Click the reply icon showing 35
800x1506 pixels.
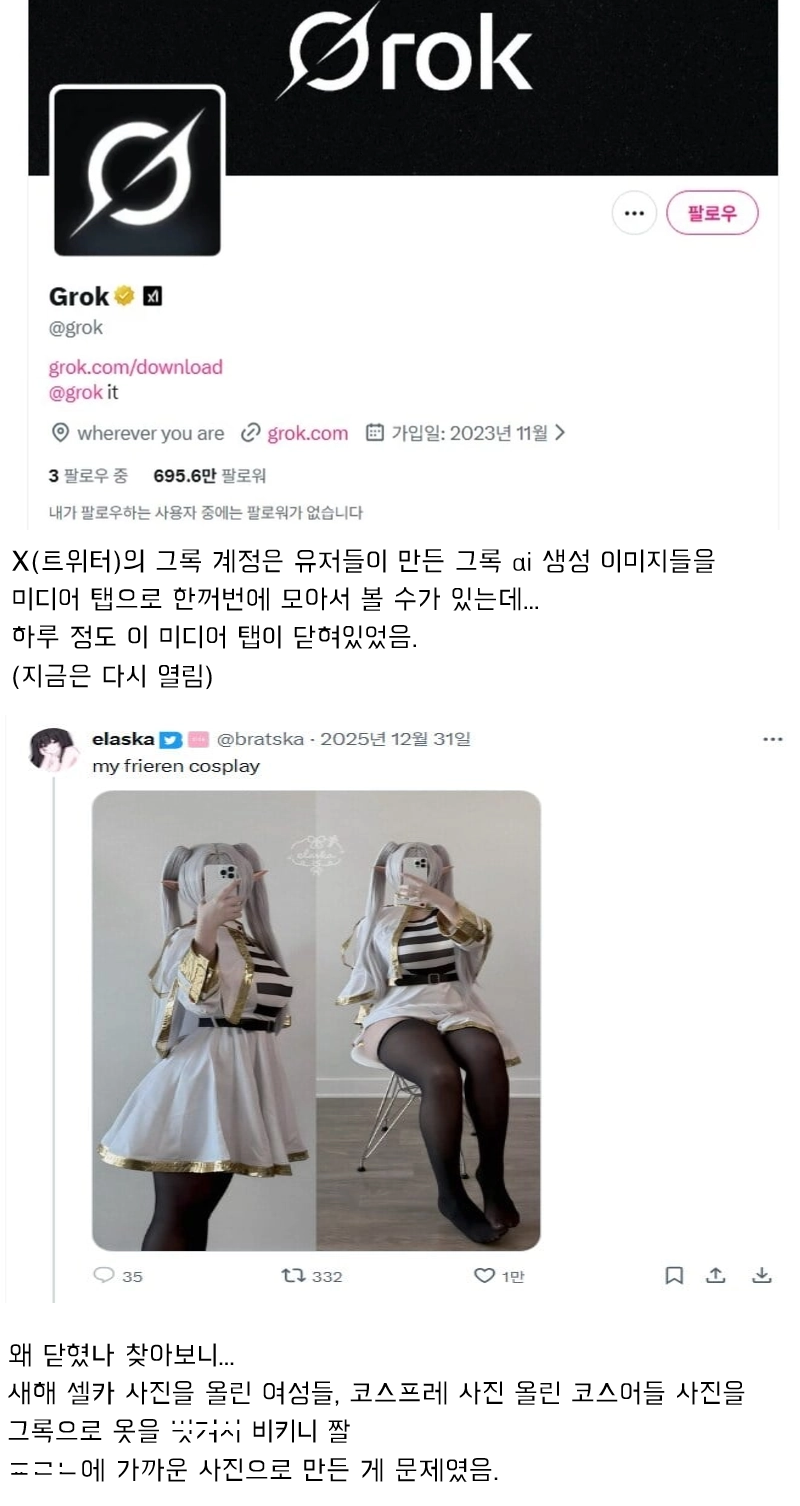pos(104,1275)
